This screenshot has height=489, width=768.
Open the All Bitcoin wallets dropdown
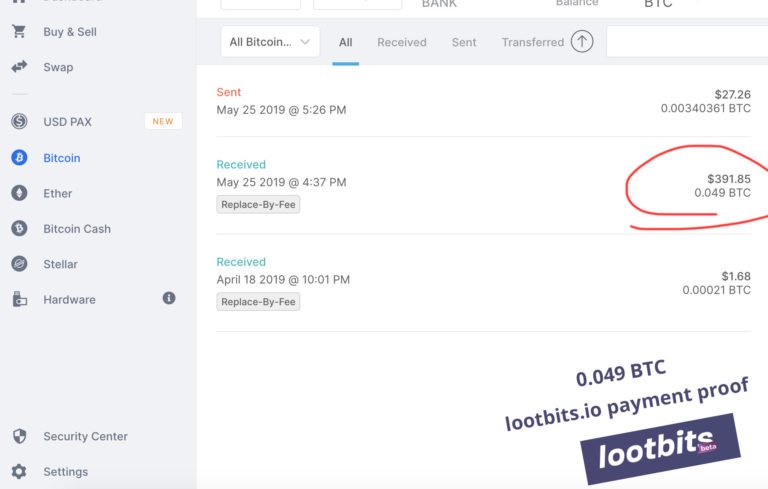(270, 42)
